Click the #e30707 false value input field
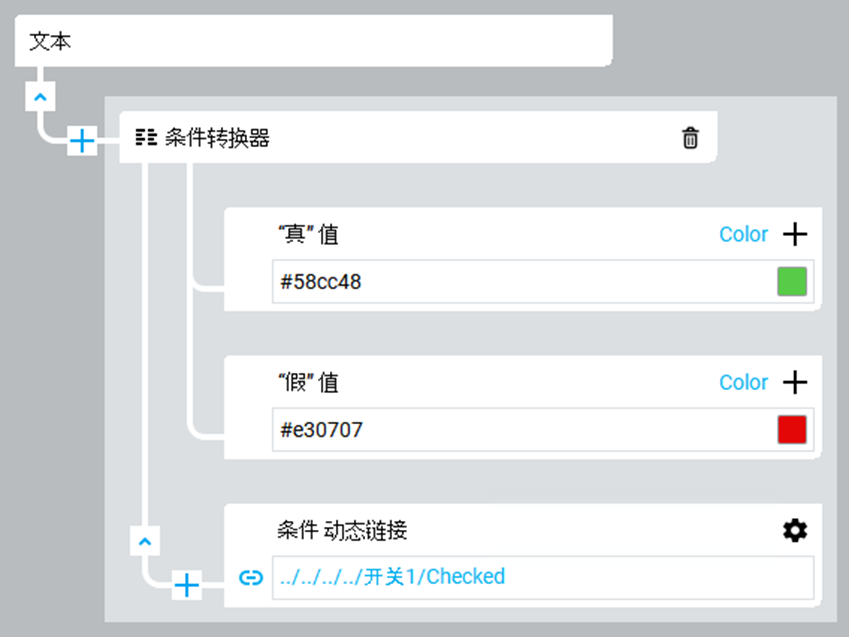Image resolution: width=849 pixels, height=637 pixels. 520,430
